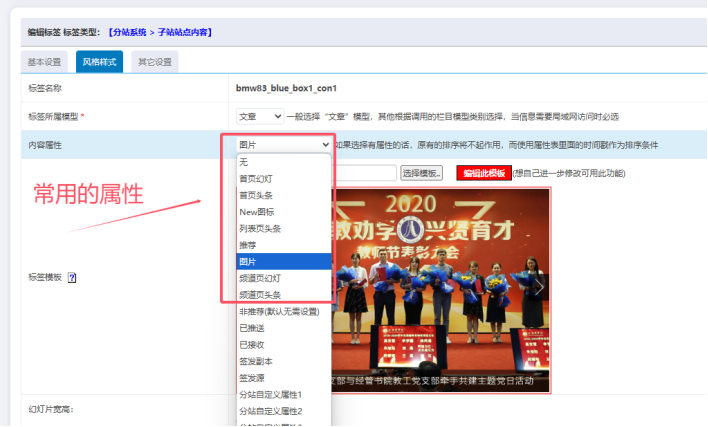Choose 首页幻灯 from the dropdown list
Viewport: 708px width, 427px height.
[256, 177]
